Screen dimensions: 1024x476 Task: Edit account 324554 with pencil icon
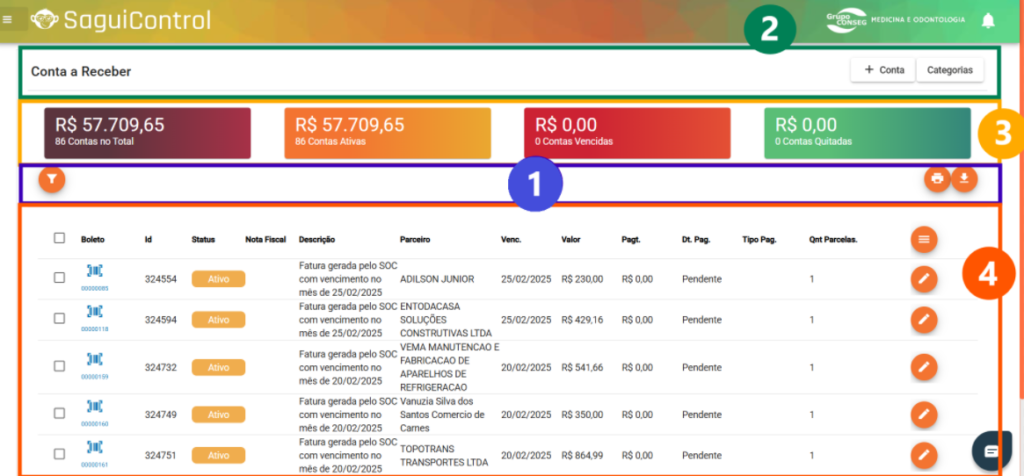[924, 280]
